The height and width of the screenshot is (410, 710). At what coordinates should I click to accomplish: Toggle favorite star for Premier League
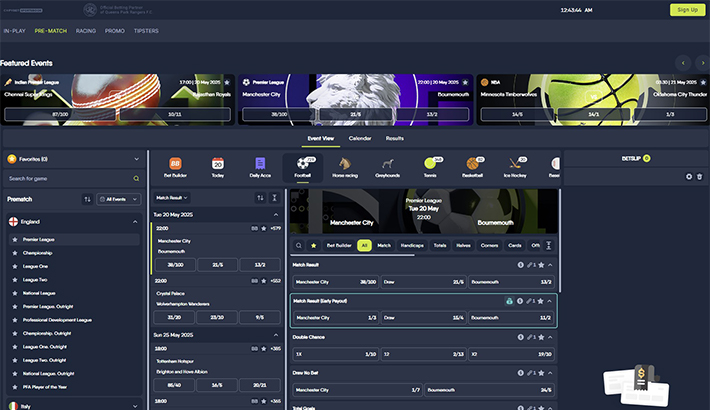point(15,240)
